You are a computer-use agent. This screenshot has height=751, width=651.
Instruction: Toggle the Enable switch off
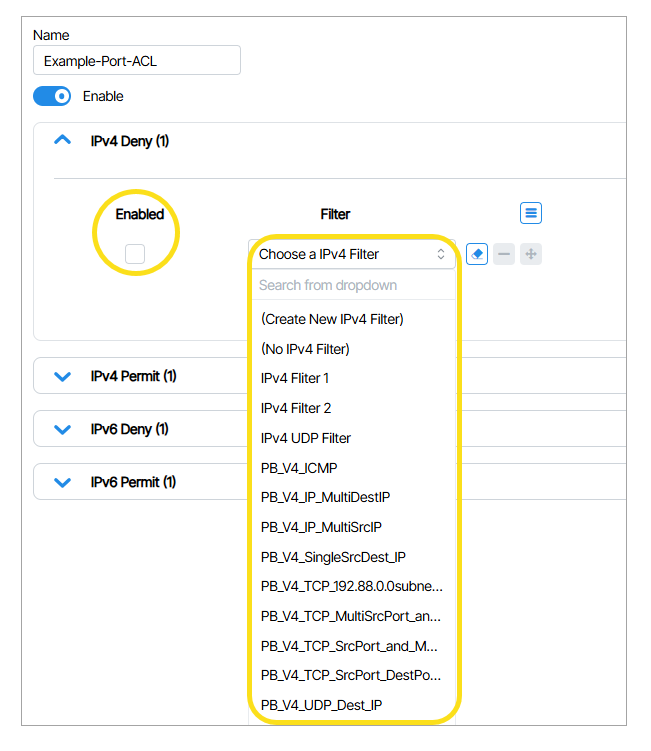click(52, 96)
